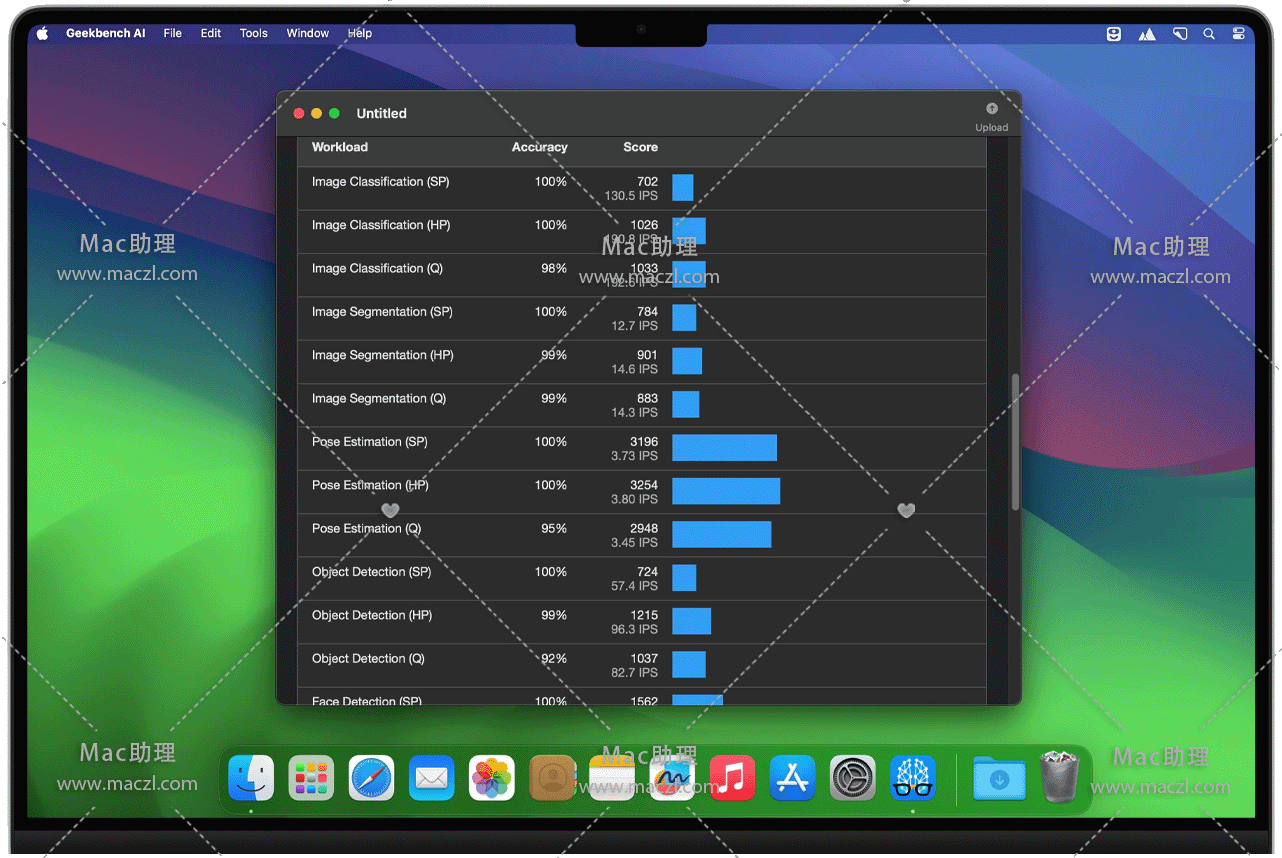Click the Accuracy column header

[539, 147]
